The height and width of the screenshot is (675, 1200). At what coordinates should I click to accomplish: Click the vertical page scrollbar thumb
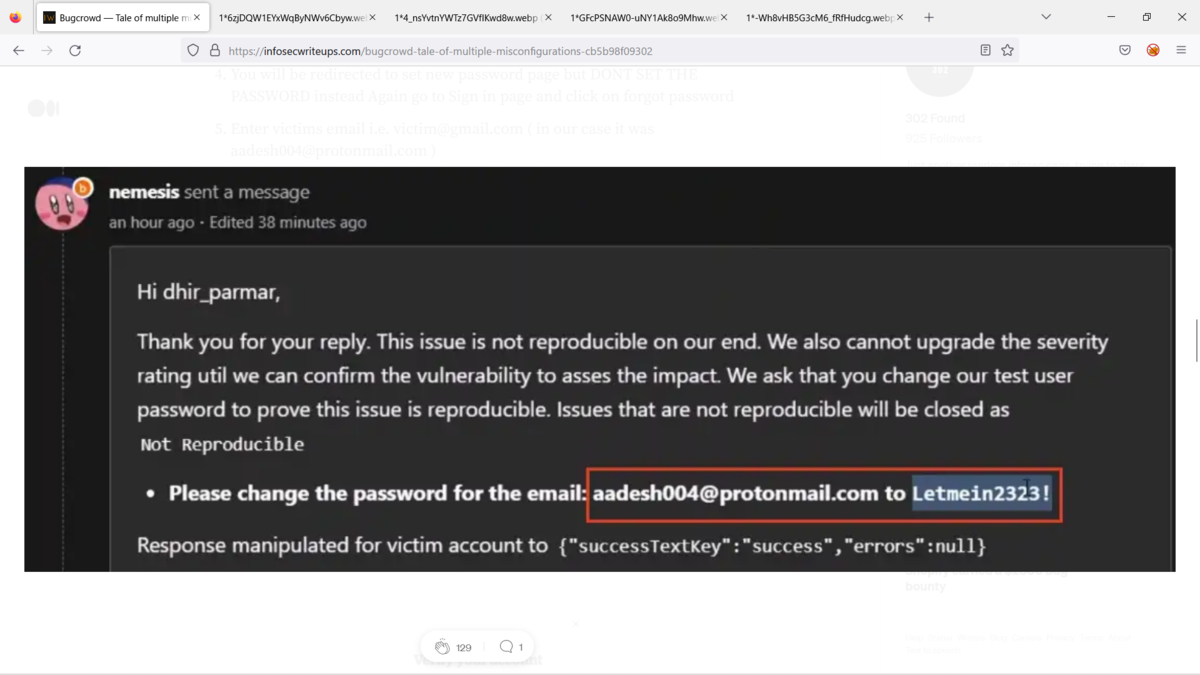tap(1196, 341)
